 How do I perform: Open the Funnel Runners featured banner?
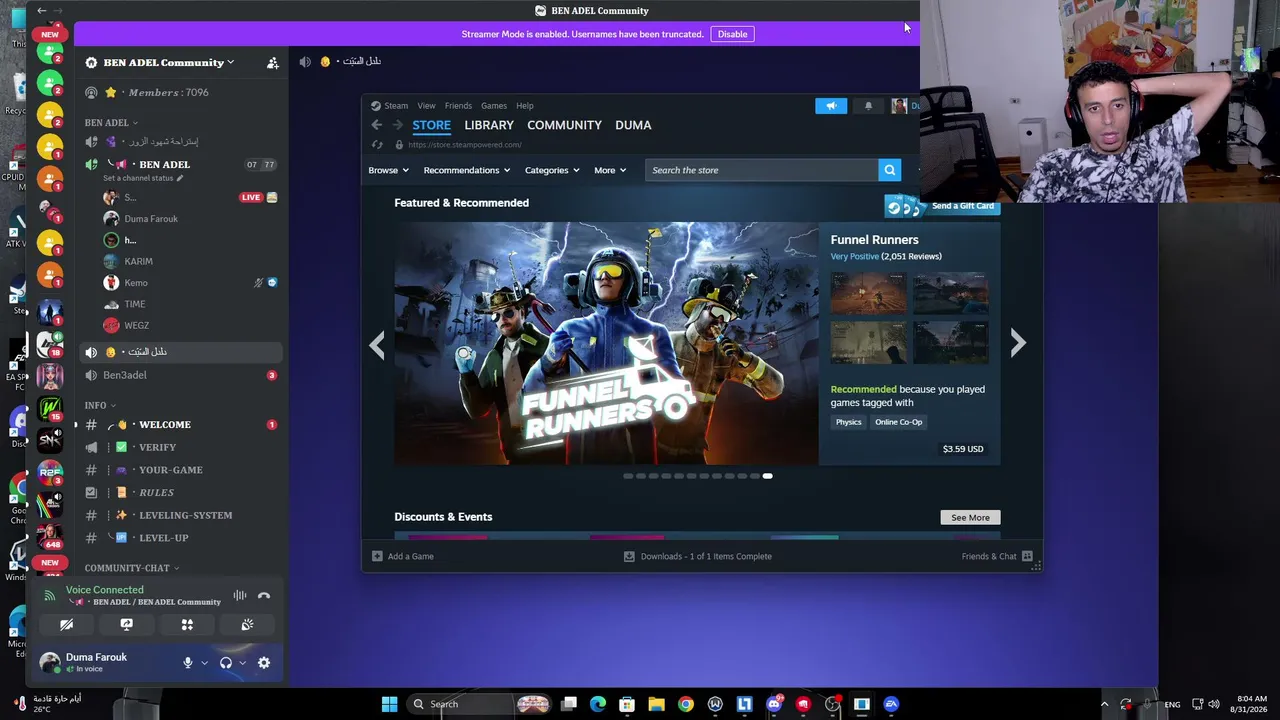click(606, 344)
